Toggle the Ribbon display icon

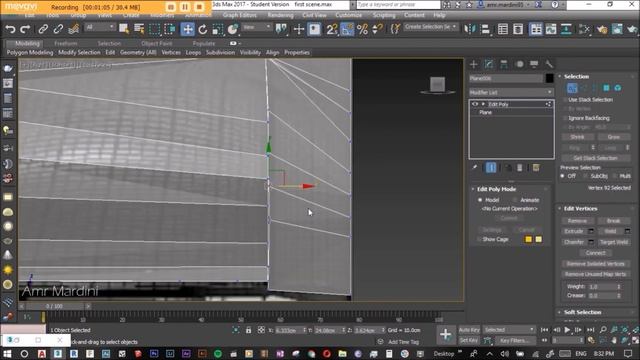pyautogui.click(x=536, y=29)
